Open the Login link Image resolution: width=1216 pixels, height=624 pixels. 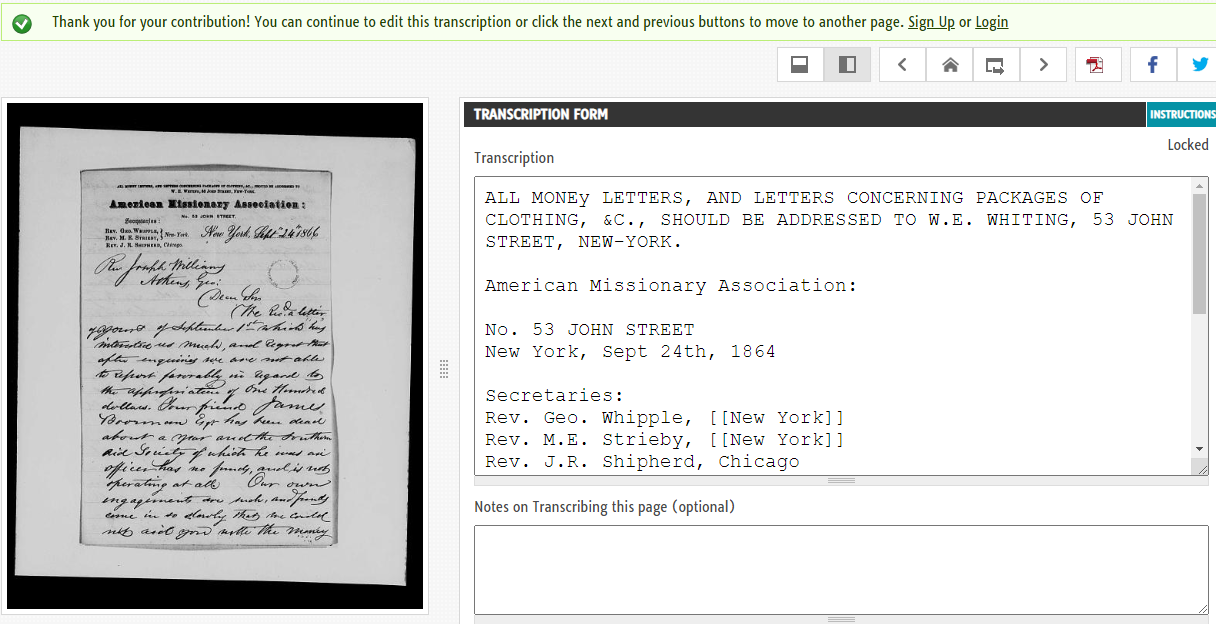coord(992,22)
